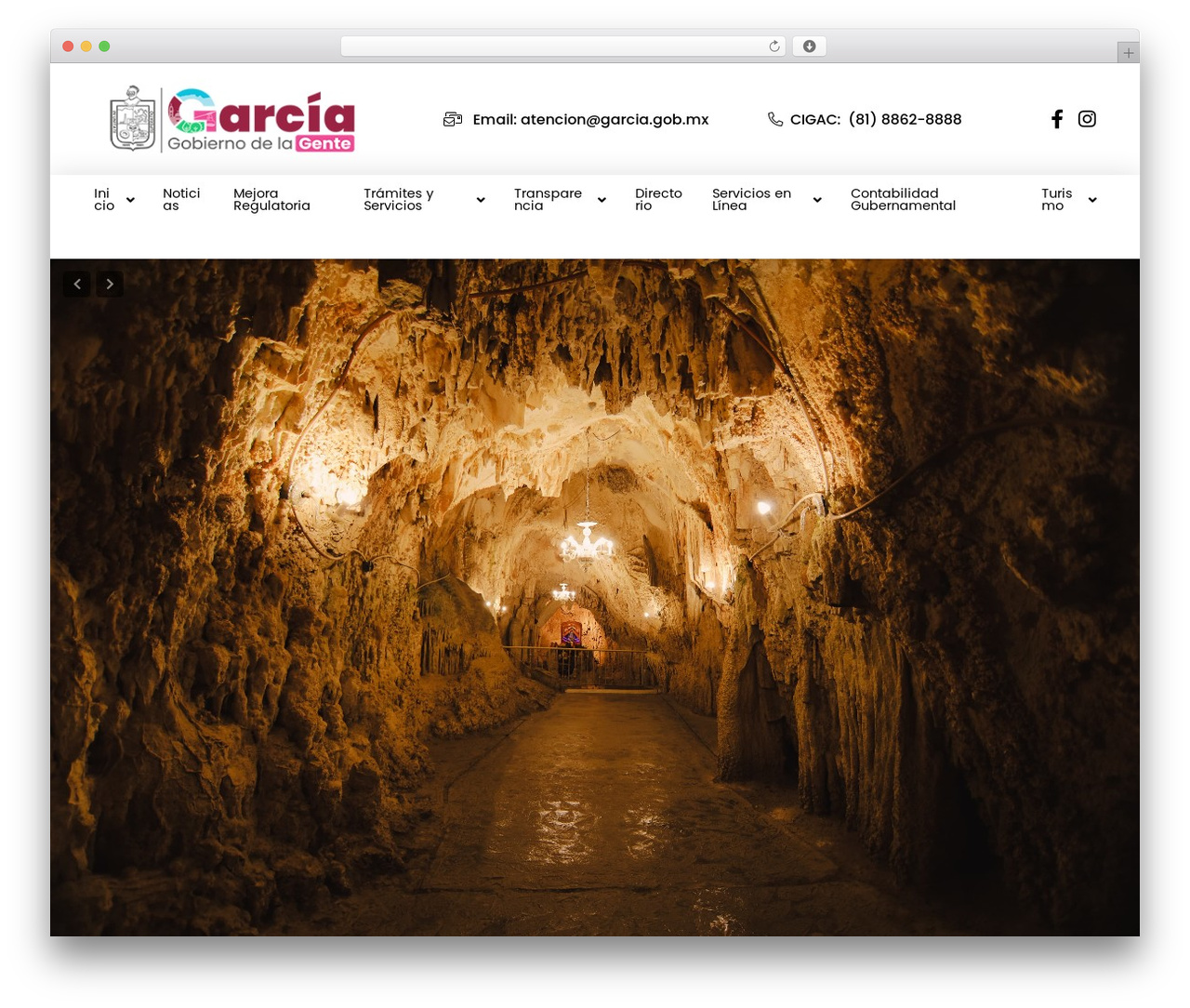Image resolution: width=1190 pixels, height=1008 pixels.
Task: Add a new browser tab
Action: pos(1128,53)
